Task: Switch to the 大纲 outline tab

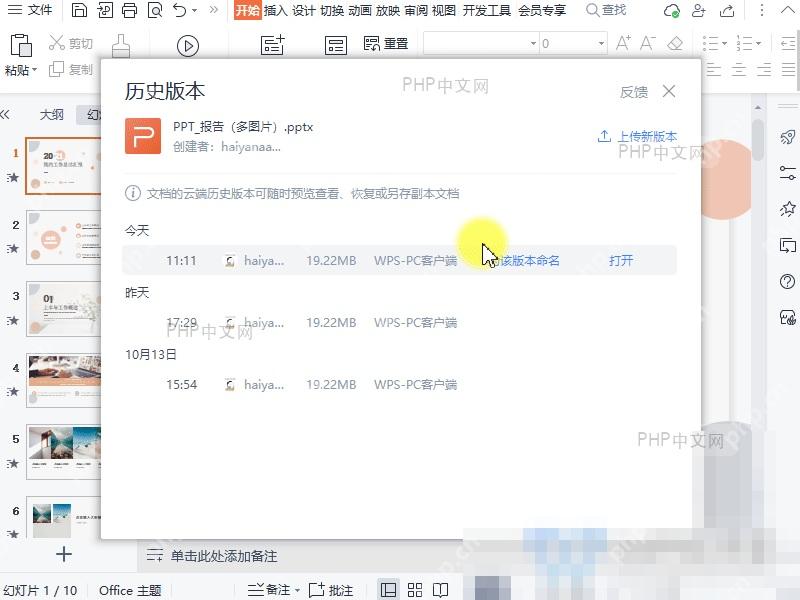Action: (x=52, y=114)
